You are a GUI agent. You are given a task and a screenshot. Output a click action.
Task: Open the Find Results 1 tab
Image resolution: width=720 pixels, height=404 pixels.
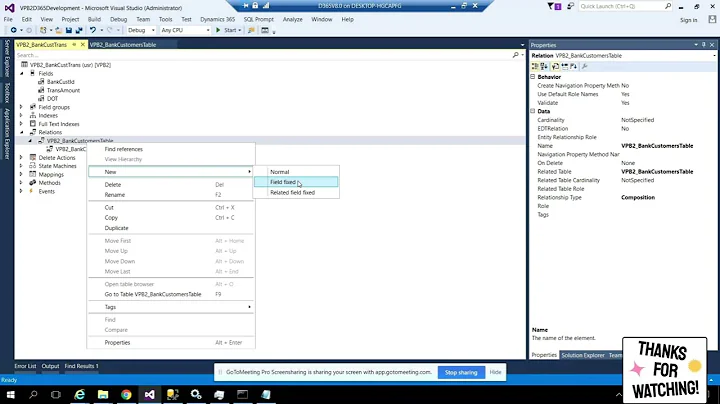pos(81,366)
